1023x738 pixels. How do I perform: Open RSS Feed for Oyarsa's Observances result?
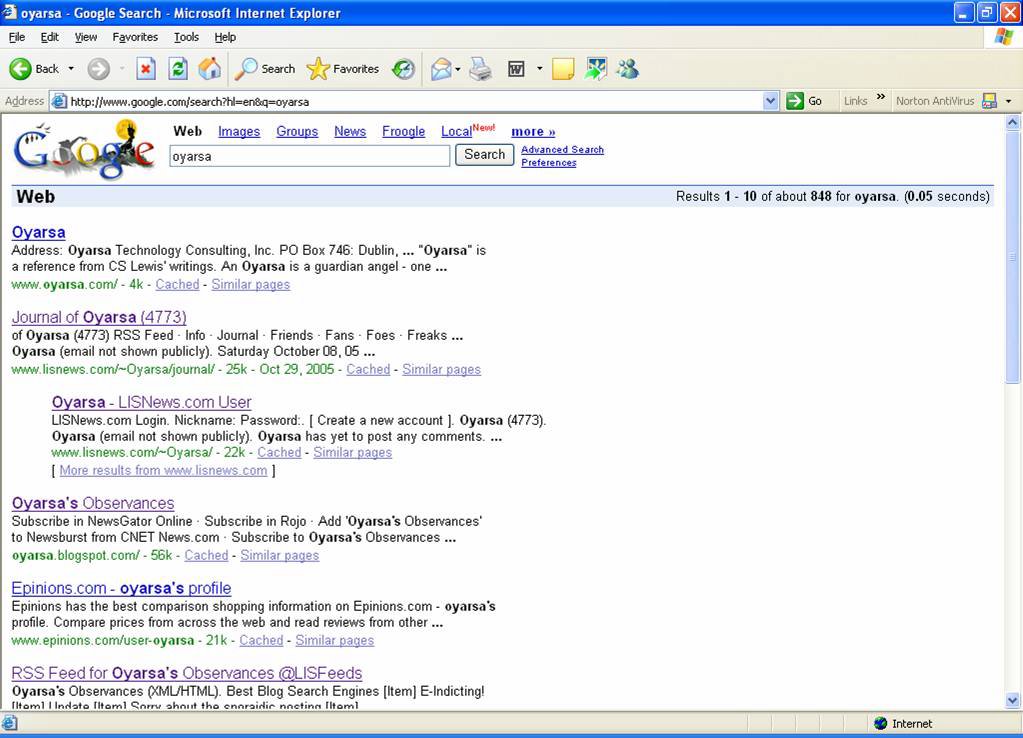(187, 673)
